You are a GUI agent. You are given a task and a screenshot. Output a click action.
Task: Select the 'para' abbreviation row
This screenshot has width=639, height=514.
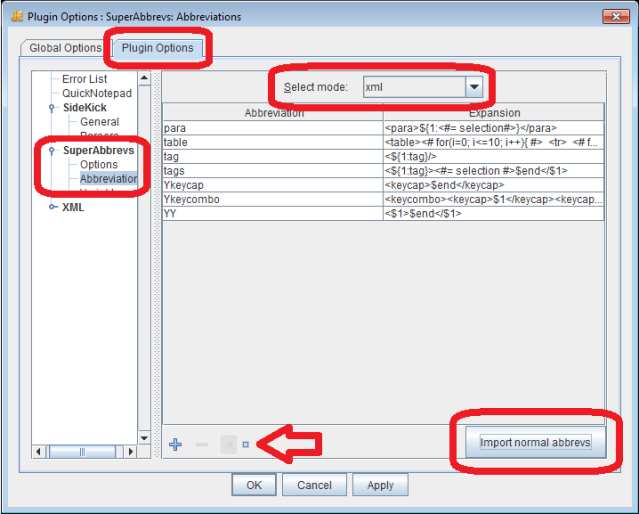(273, 128)
